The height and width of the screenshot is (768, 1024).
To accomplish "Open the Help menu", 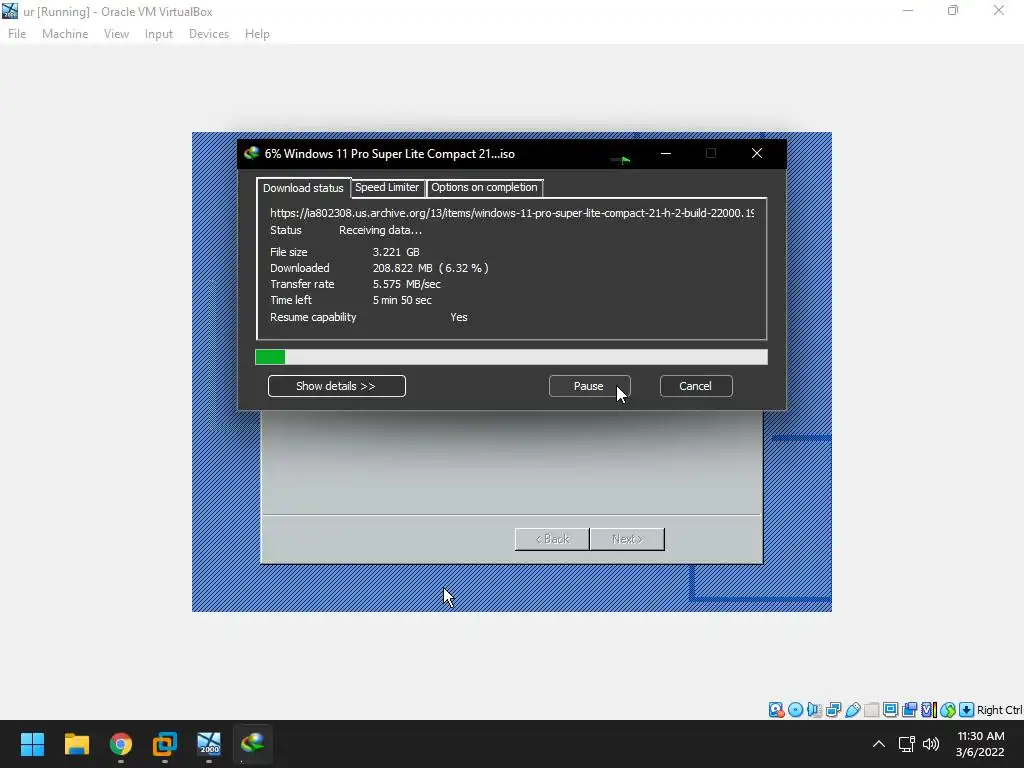I will click(257, 34).
